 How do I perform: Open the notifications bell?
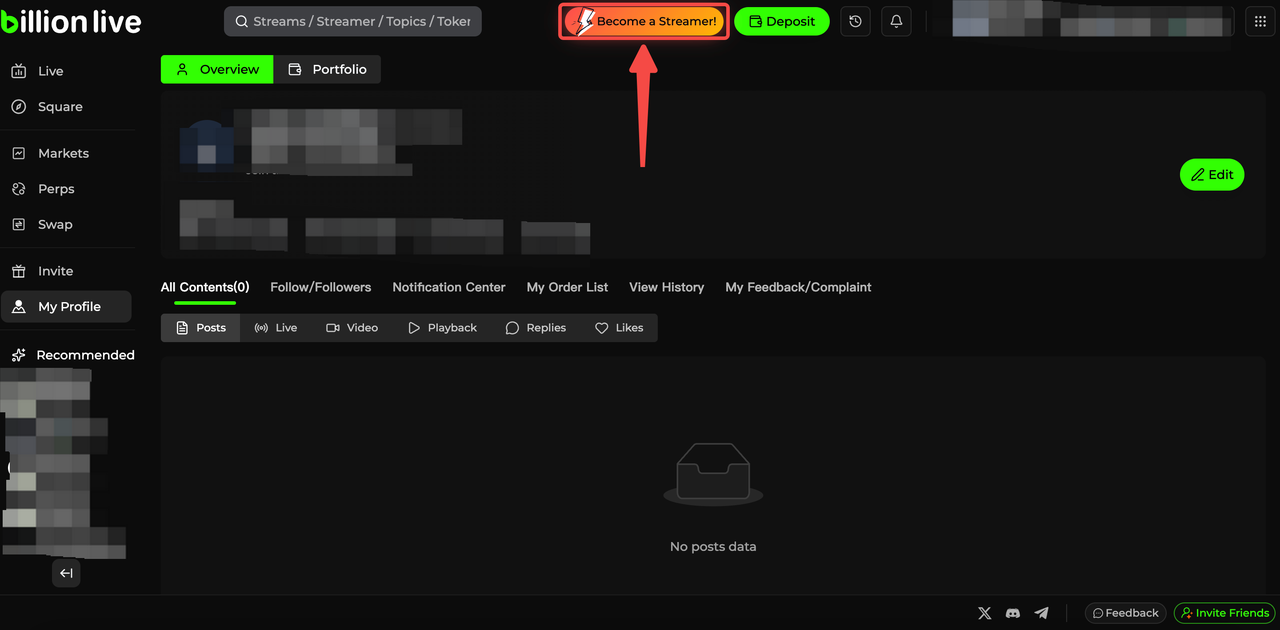[x=896, y=21]
